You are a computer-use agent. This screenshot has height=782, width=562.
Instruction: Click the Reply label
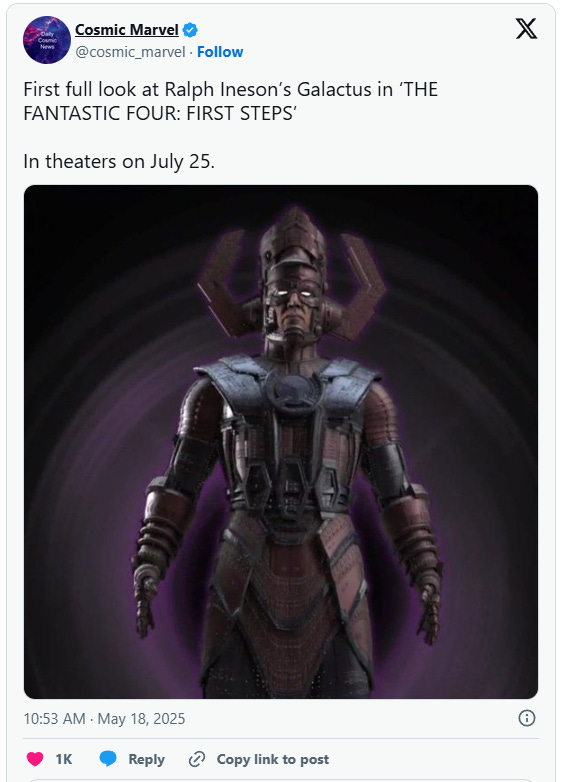147,759
